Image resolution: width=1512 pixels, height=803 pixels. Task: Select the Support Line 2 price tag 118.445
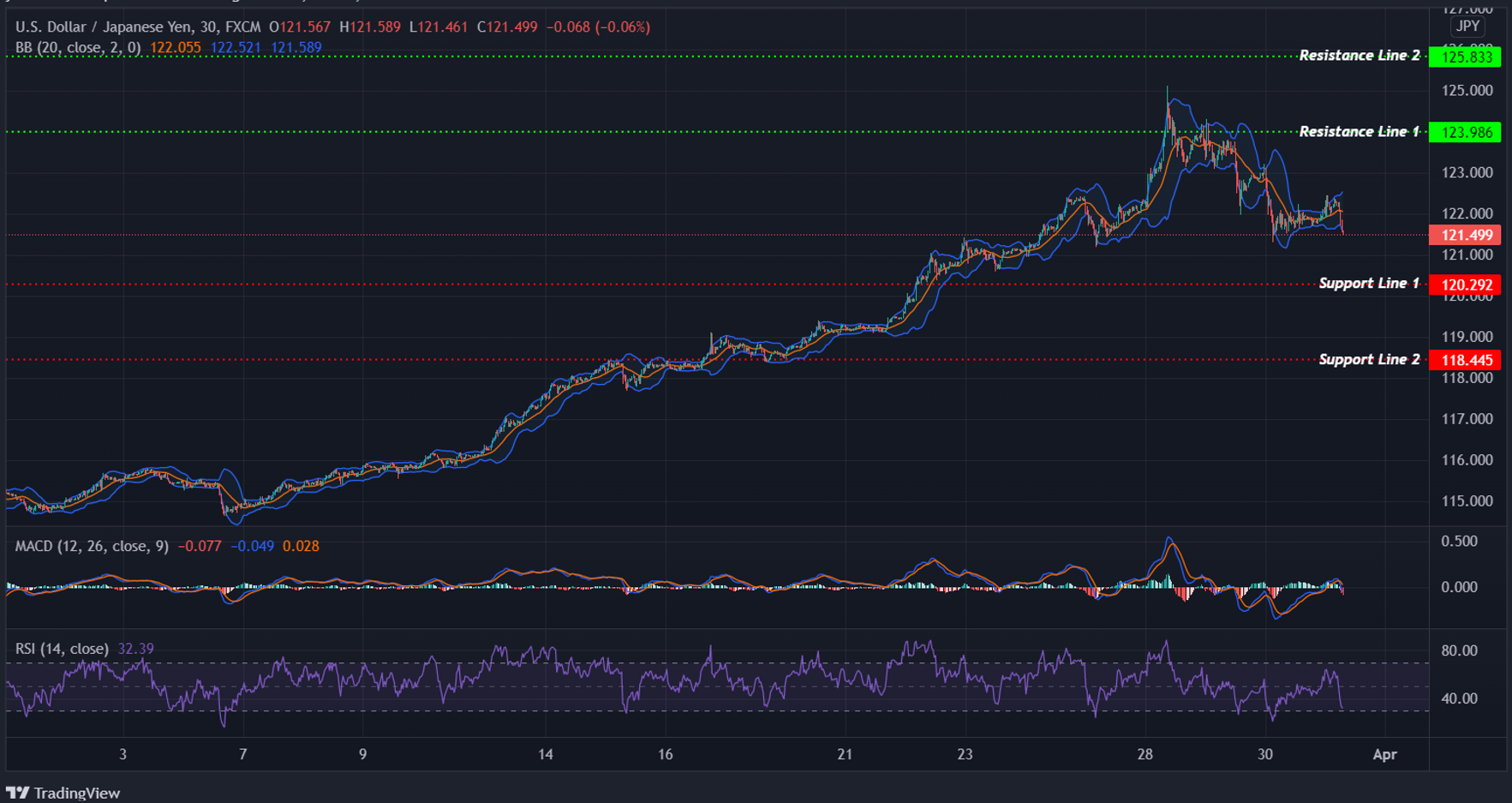click(1465, 360)
